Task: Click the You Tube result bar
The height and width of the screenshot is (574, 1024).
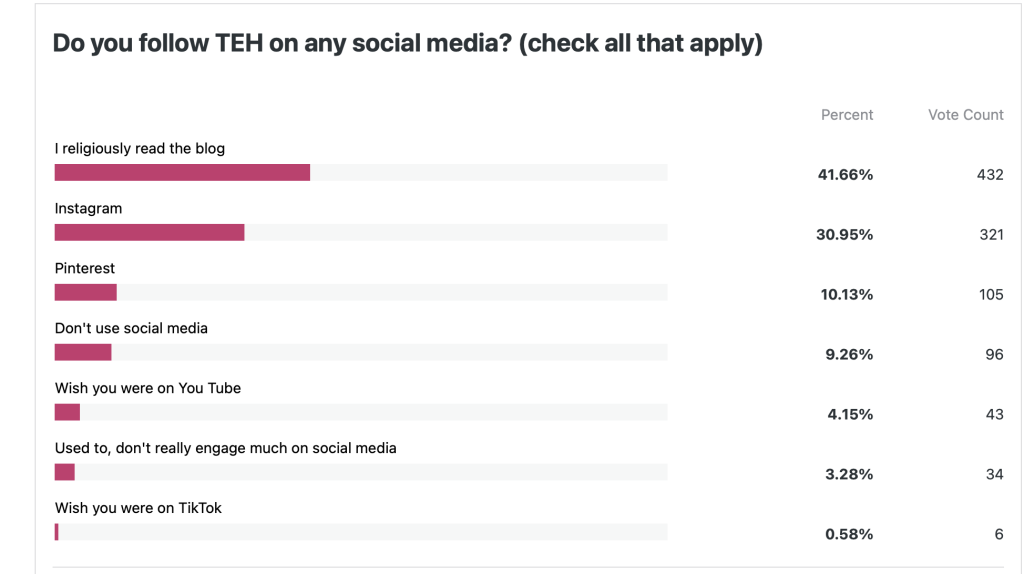Action: coord(67,413)
